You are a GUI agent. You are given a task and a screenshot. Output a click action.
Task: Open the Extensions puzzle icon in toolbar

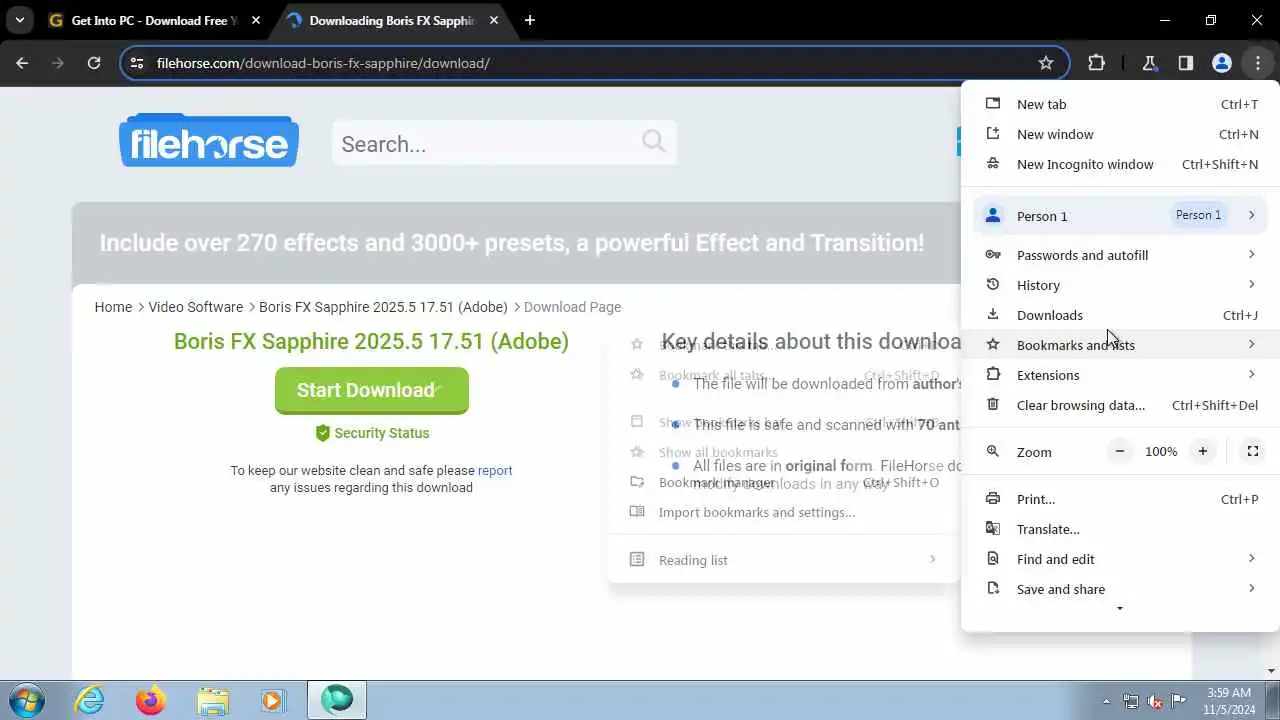[x=1096, y=63]
